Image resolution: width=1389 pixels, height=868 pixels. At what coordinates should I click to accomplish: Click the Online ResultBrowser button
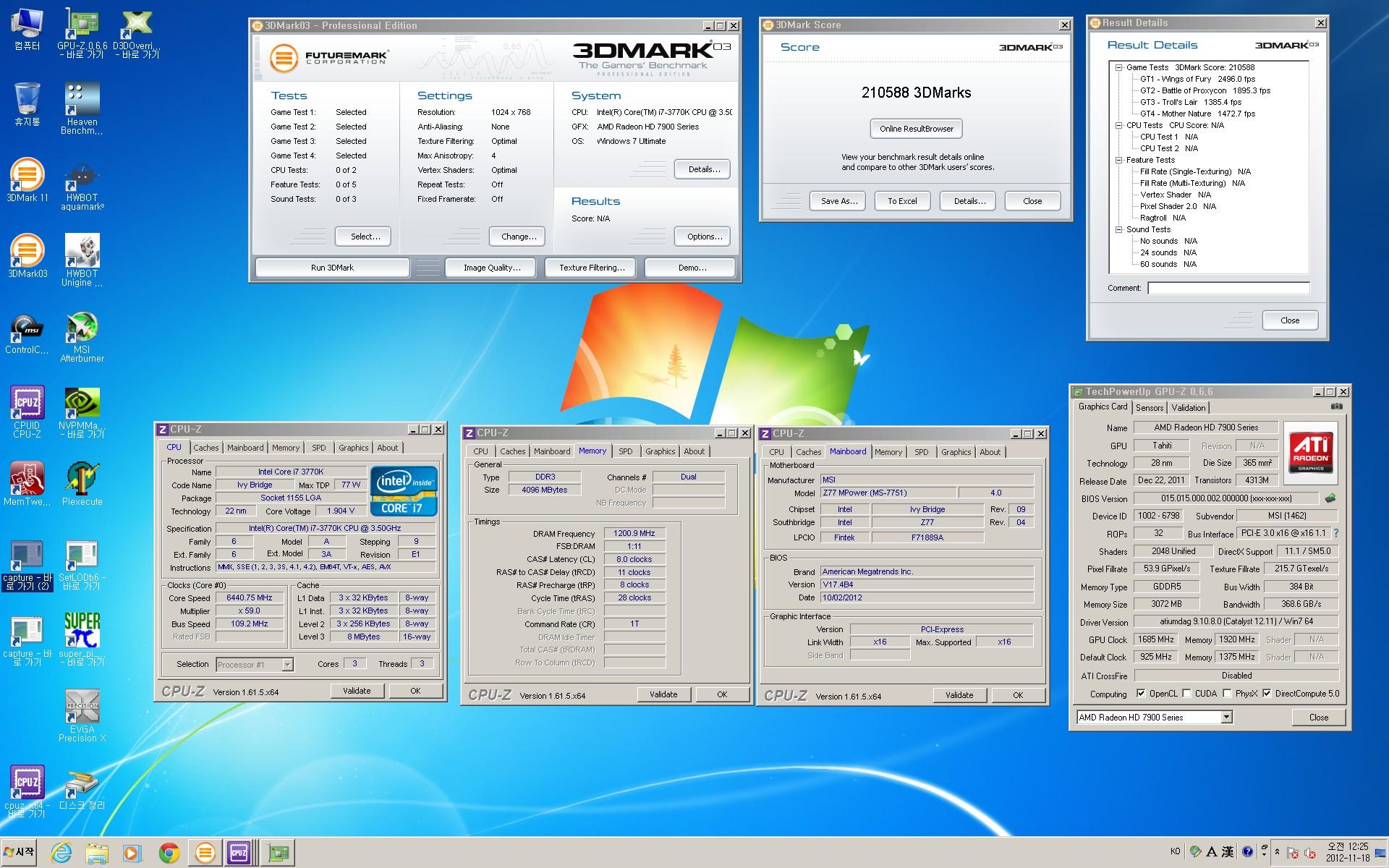tap(916, 129)
